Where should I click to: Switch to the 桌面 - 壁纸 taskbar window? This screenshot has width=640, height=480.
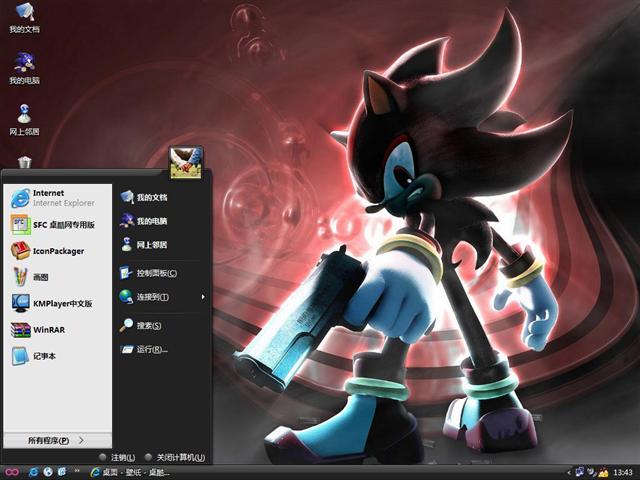coord(130,473)
